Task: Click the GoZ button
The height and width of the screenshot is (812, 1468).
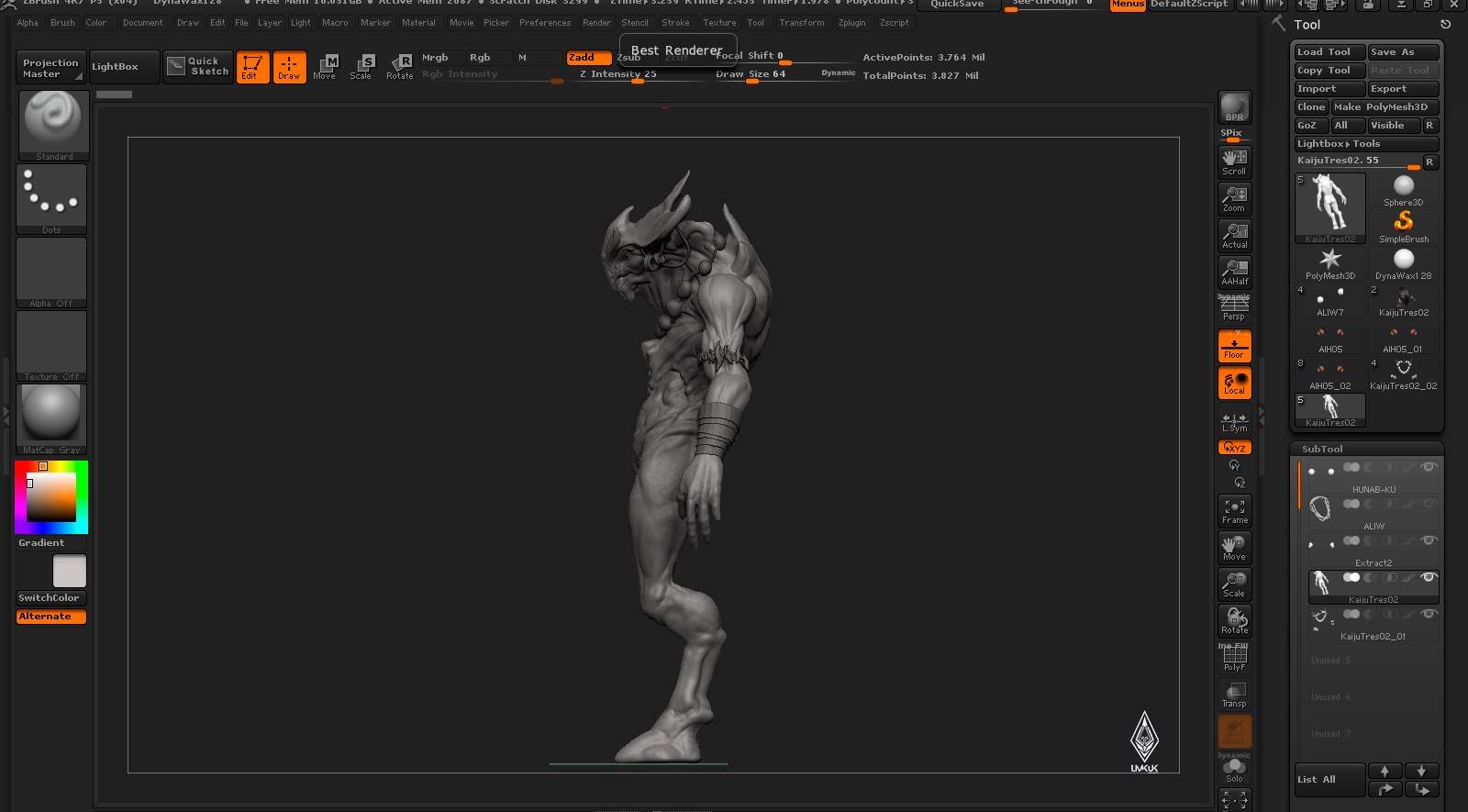Action: [1311, 126]
